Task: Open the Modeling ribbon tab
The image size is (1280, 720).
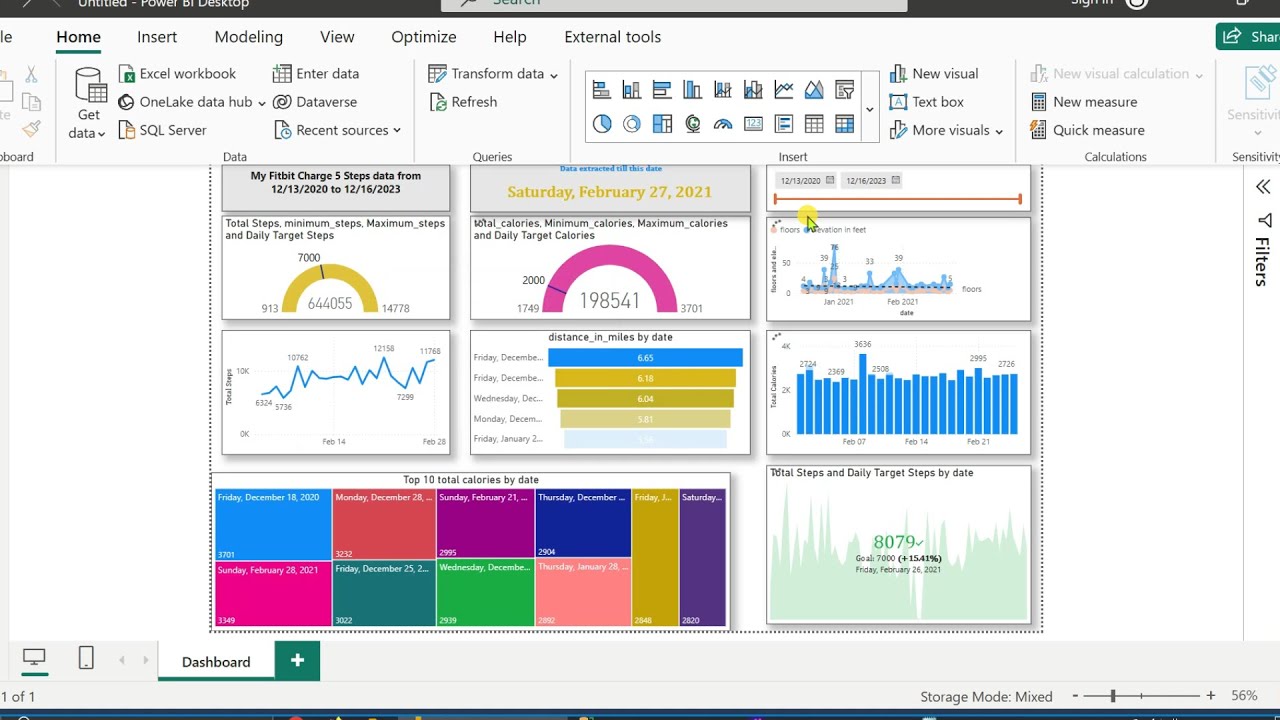Action: click(x=249, y=37)
